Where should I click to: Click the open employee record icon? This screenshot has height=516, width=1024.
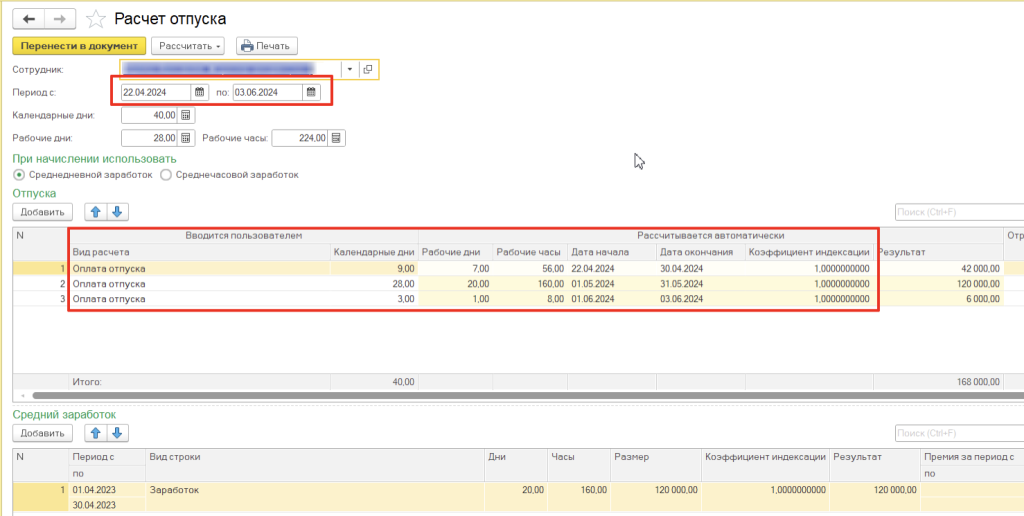pos(367,69)
